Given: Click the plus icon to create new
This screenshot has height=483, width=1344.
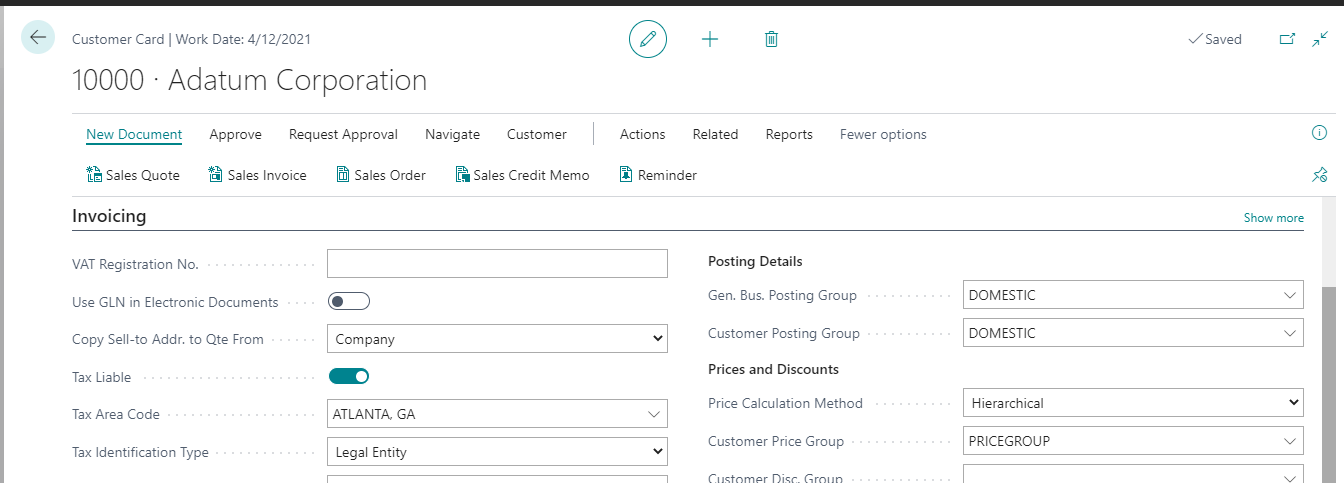Looking at the screenshot, I should click(710, 39).
